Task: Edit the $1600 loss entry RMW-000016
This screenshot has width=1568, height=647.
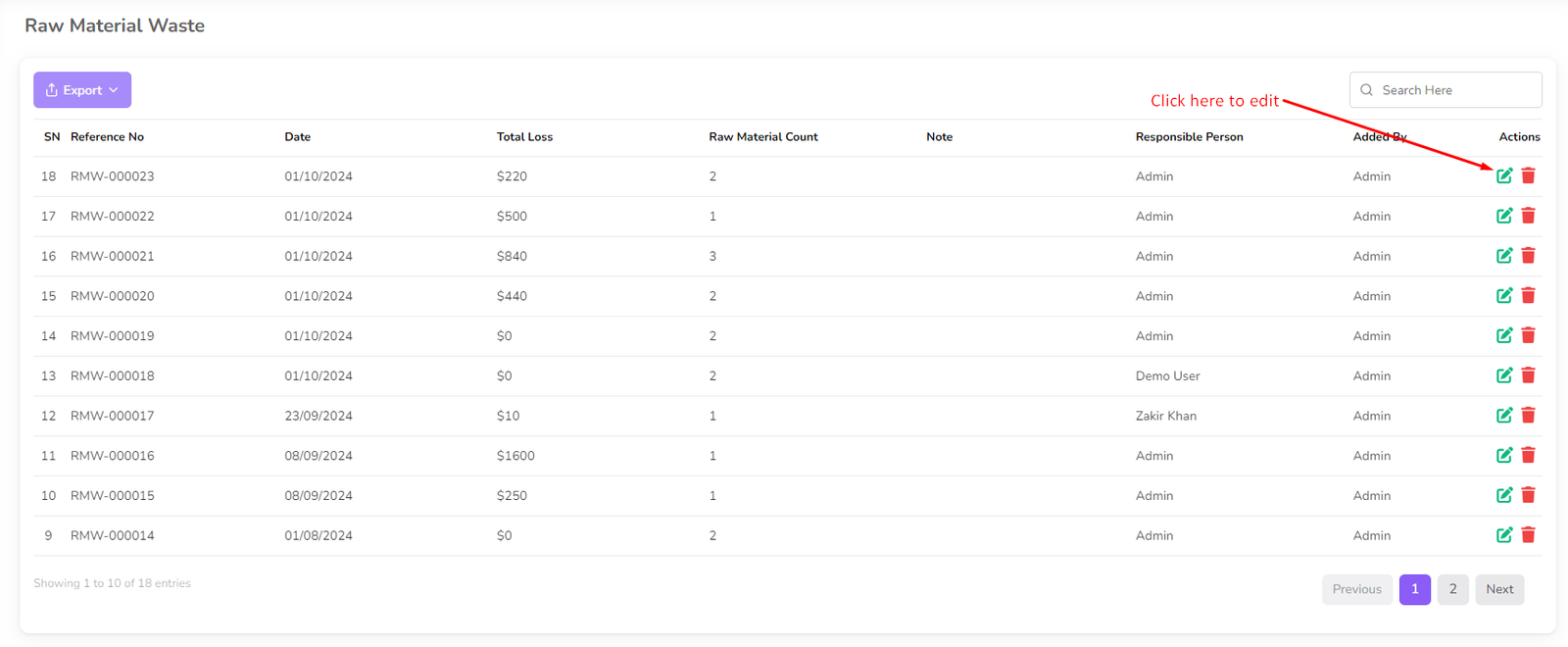Action: coord(1503,455)
